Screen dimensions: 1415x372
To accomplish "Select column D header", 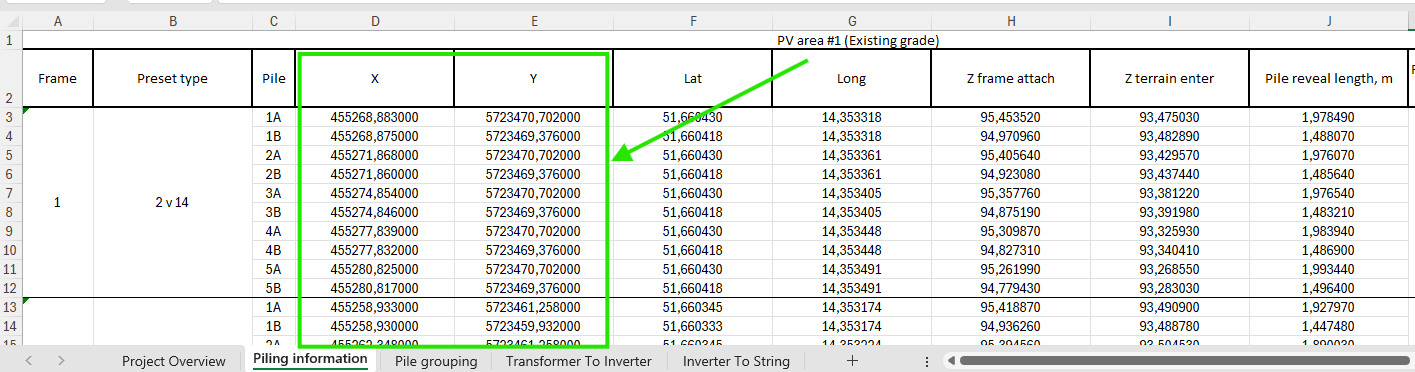I will pos(375,21).
